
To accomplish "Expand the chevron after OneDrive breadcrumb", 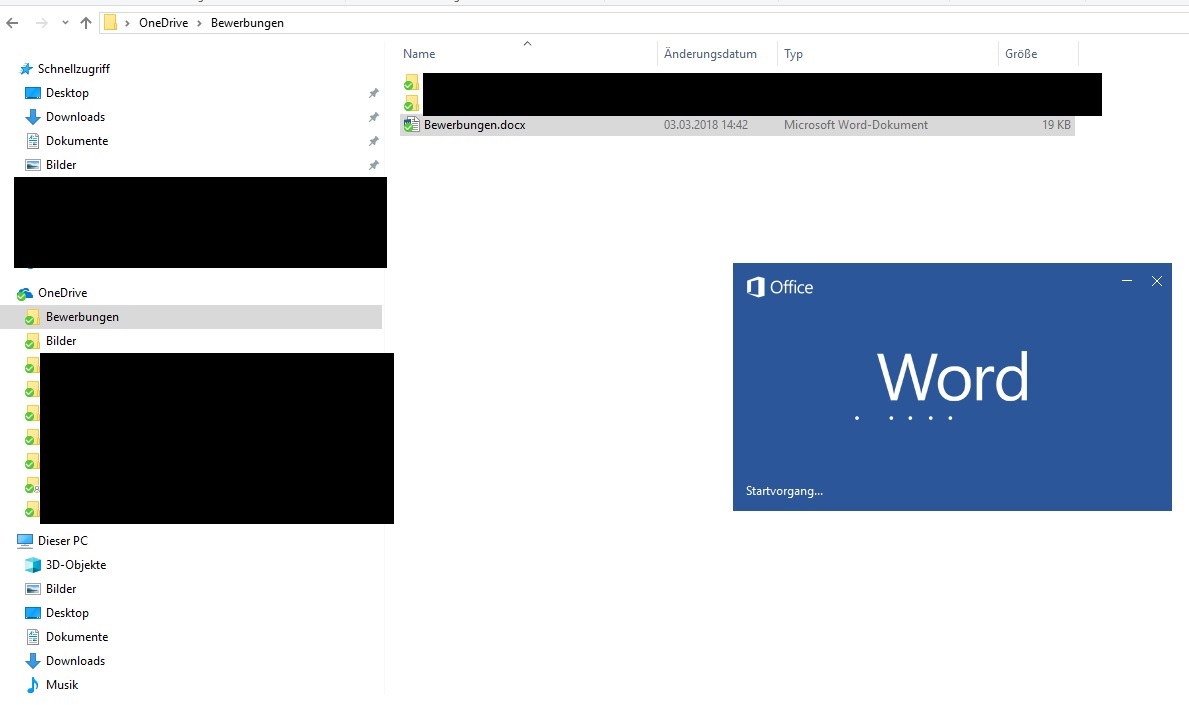I will [199, 23].
